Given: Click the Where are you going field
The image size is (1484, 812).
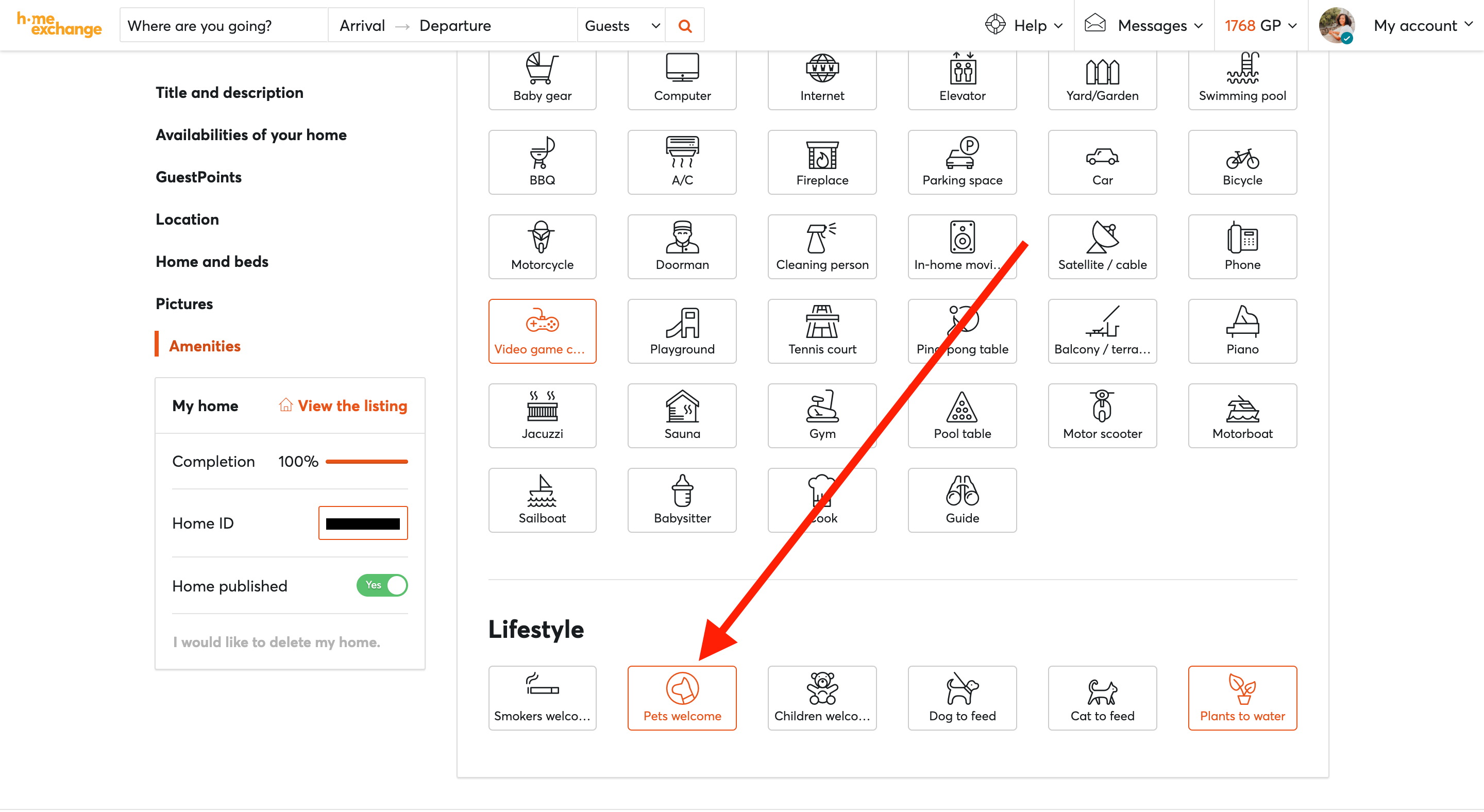Looking at the screenshot, I should (x=224, y=26).
